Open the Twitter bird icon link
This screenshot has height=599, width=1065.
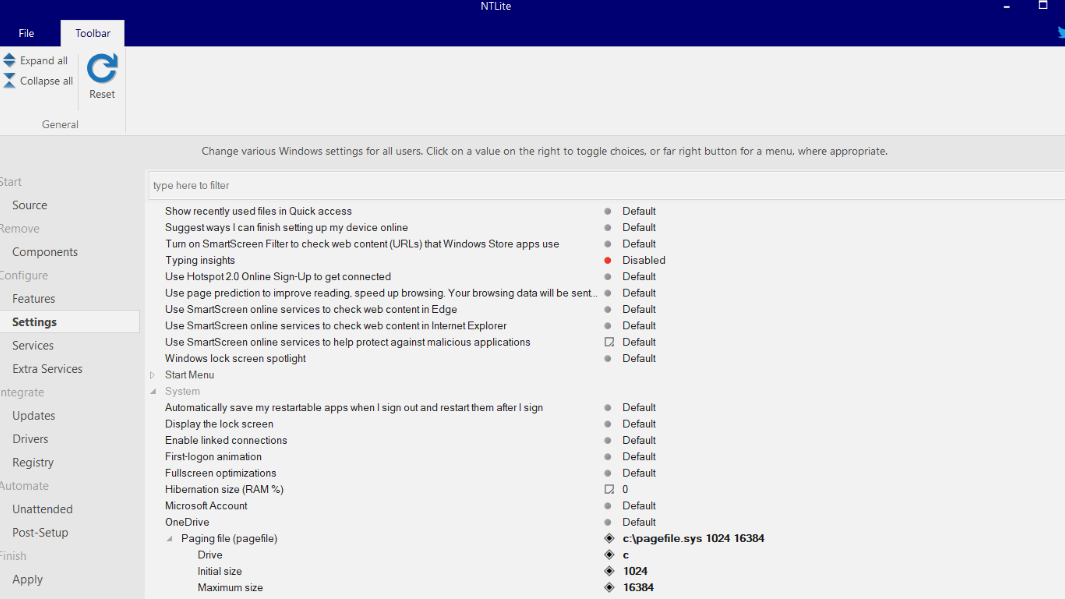(1061, 33)
